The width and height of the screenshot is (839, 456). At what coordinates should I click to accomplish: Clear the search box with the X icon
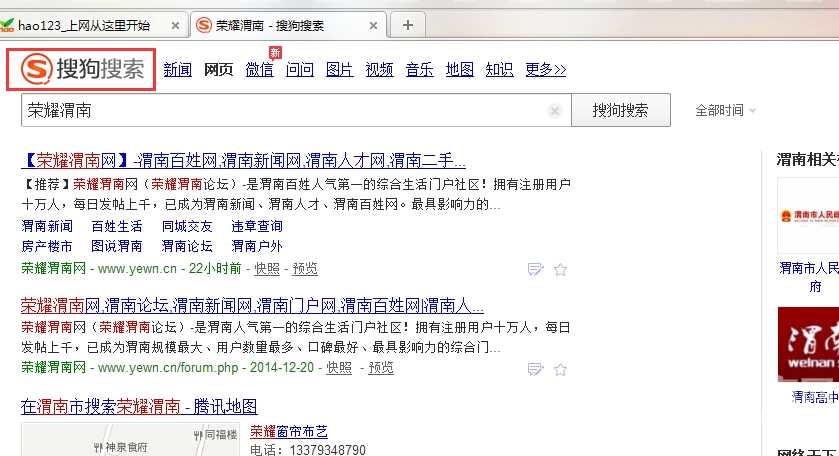554,111
